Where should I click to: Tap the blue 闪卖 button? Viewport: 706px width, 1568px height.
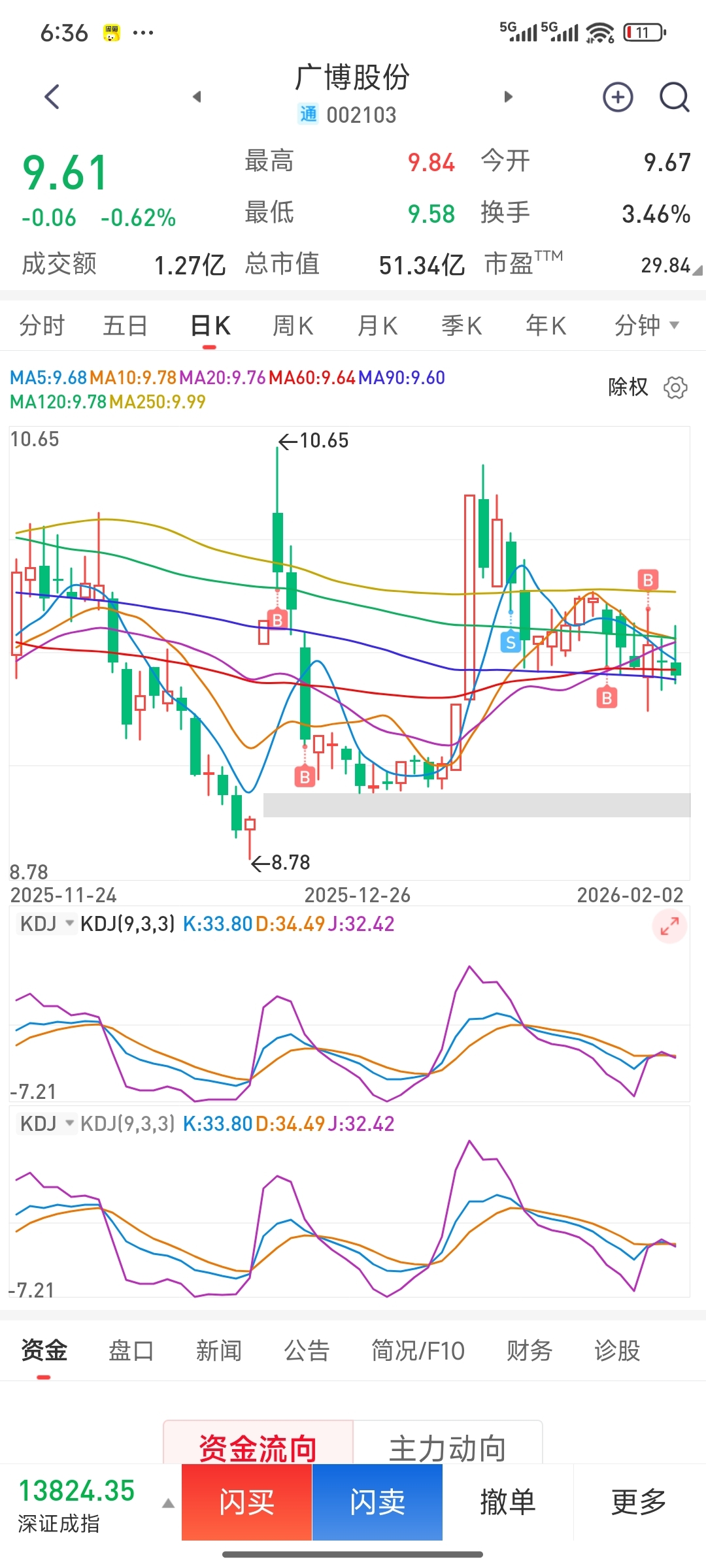377,1502
